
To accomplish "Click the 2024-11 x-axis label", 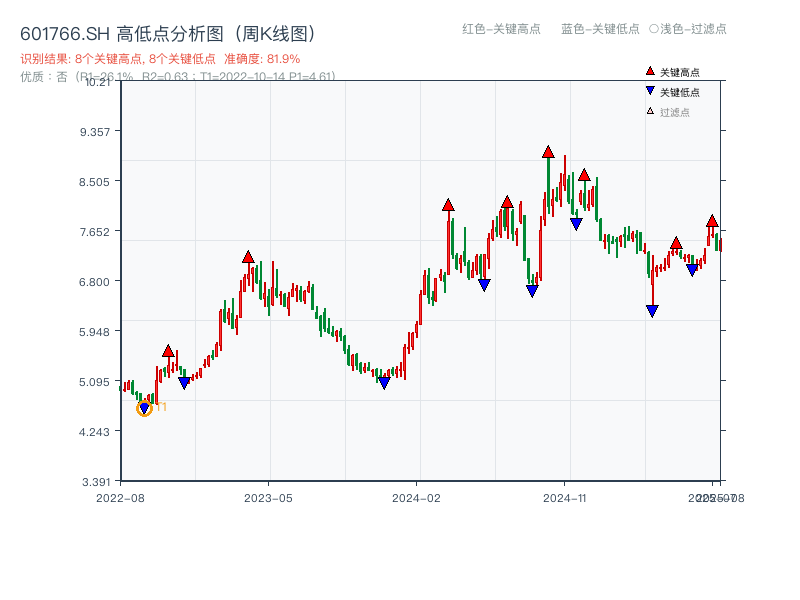I will 565,498.
